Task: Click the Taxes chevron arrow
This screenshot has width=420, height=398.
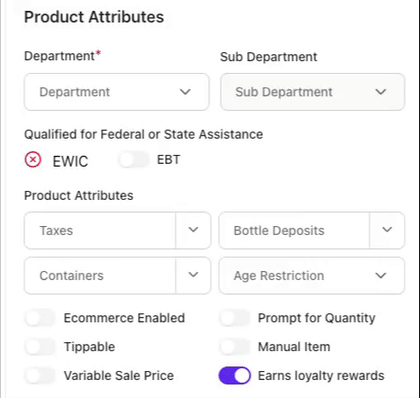Action: pos(193,230)
